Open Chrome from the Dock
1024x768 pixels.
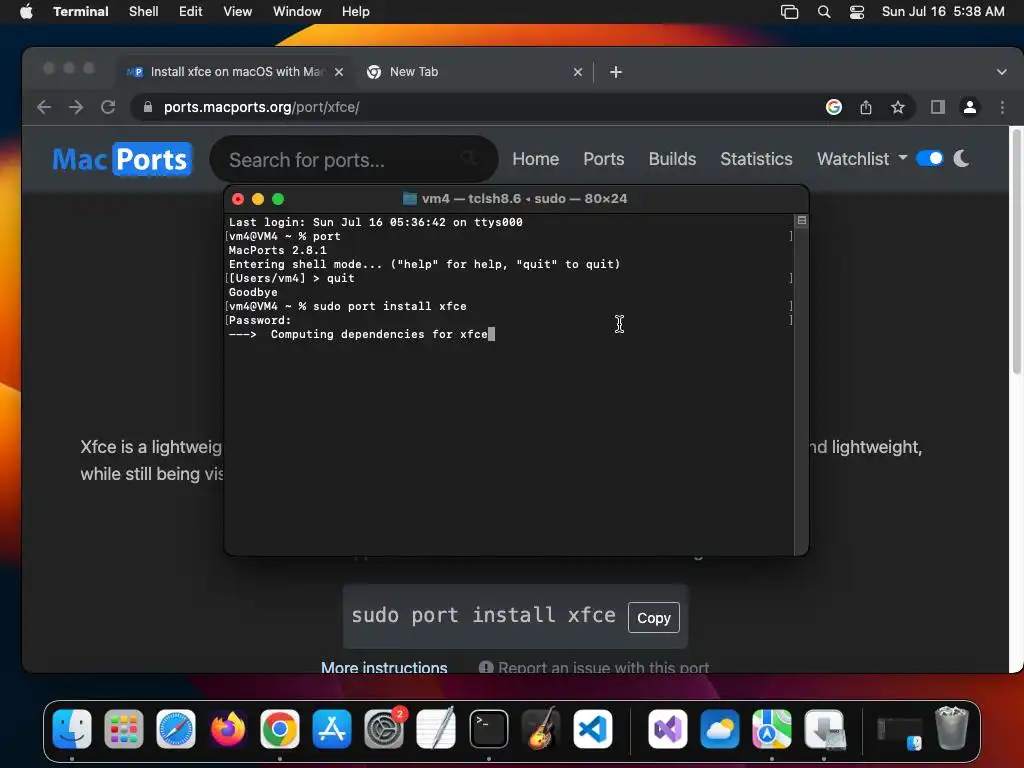[x=280, y=729]
